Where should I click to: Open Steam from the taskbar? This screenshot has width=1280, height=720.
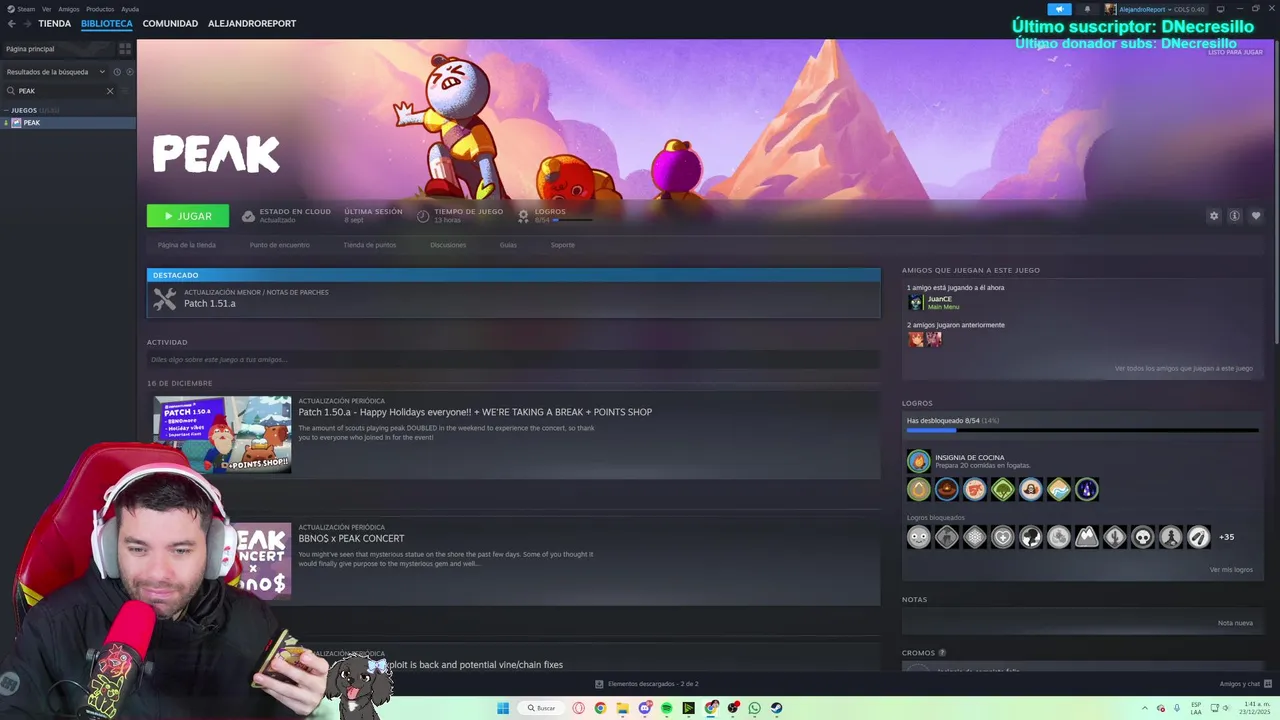pos(777,708)
